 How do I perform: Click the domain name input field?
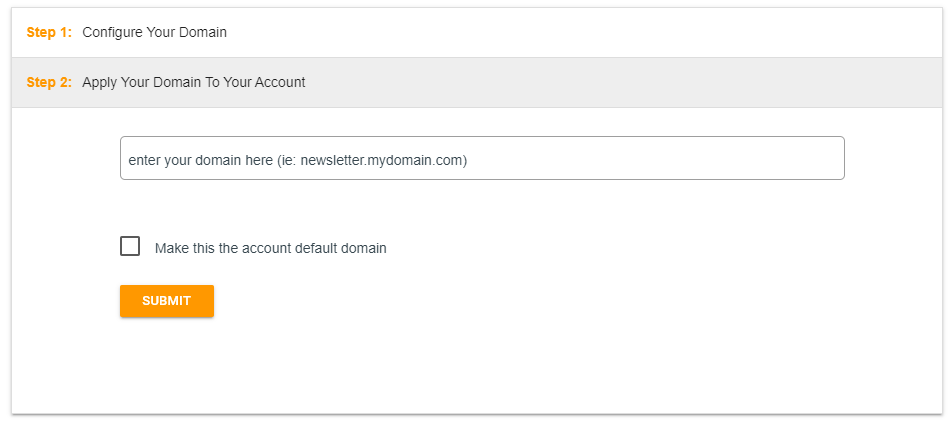coord(482,158)
